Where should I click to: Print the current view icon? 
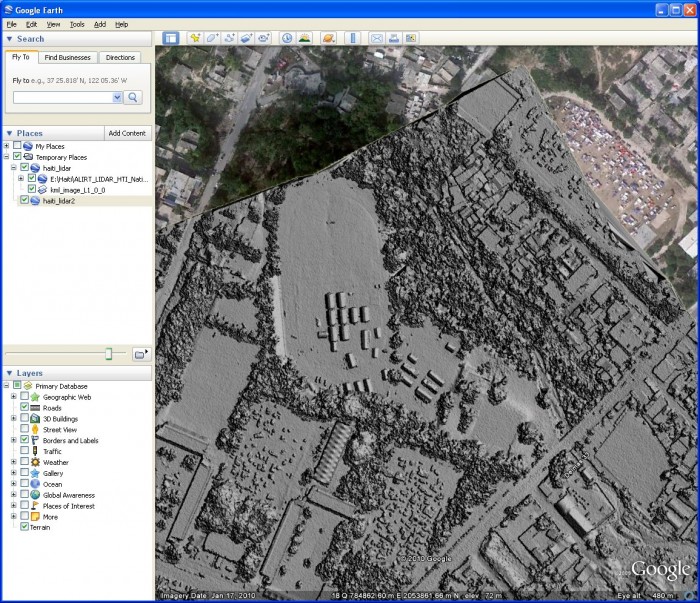coord(394,38)
